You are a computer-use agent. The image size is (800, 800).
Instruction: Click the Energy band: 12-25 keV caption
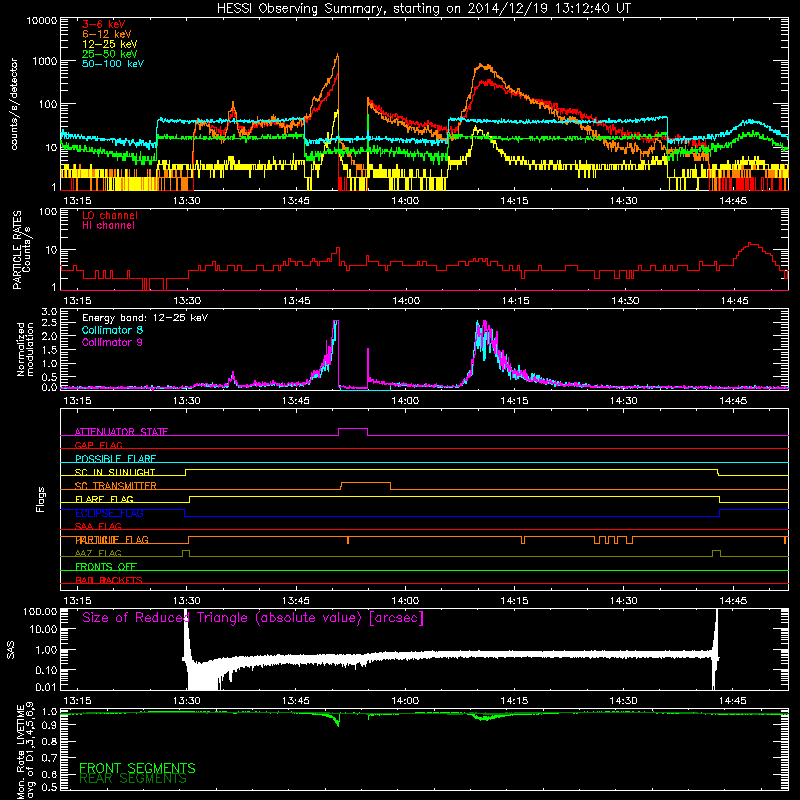click(x=145, y=318)
